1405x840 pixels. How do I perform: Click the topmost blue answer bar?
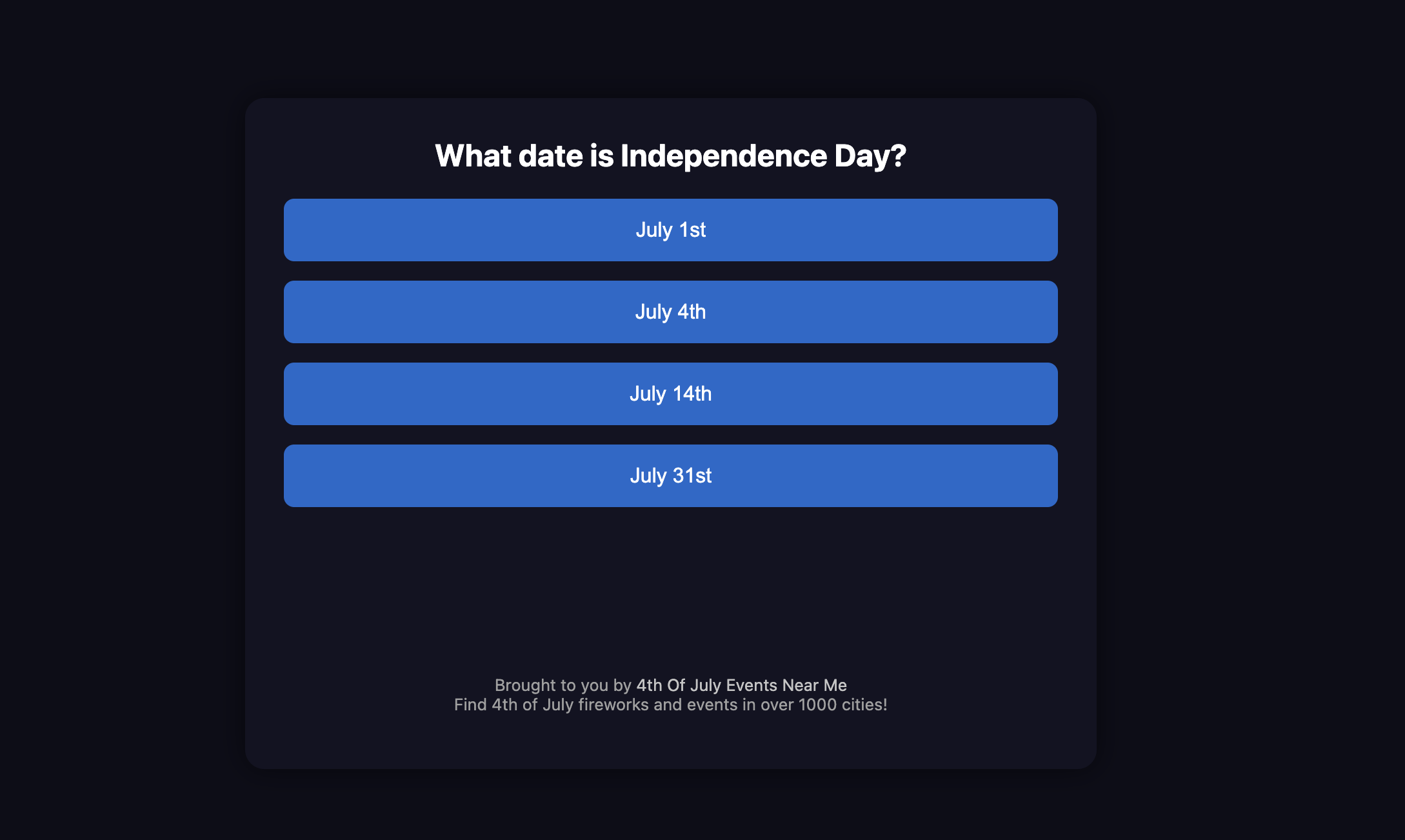pos(670,230)
